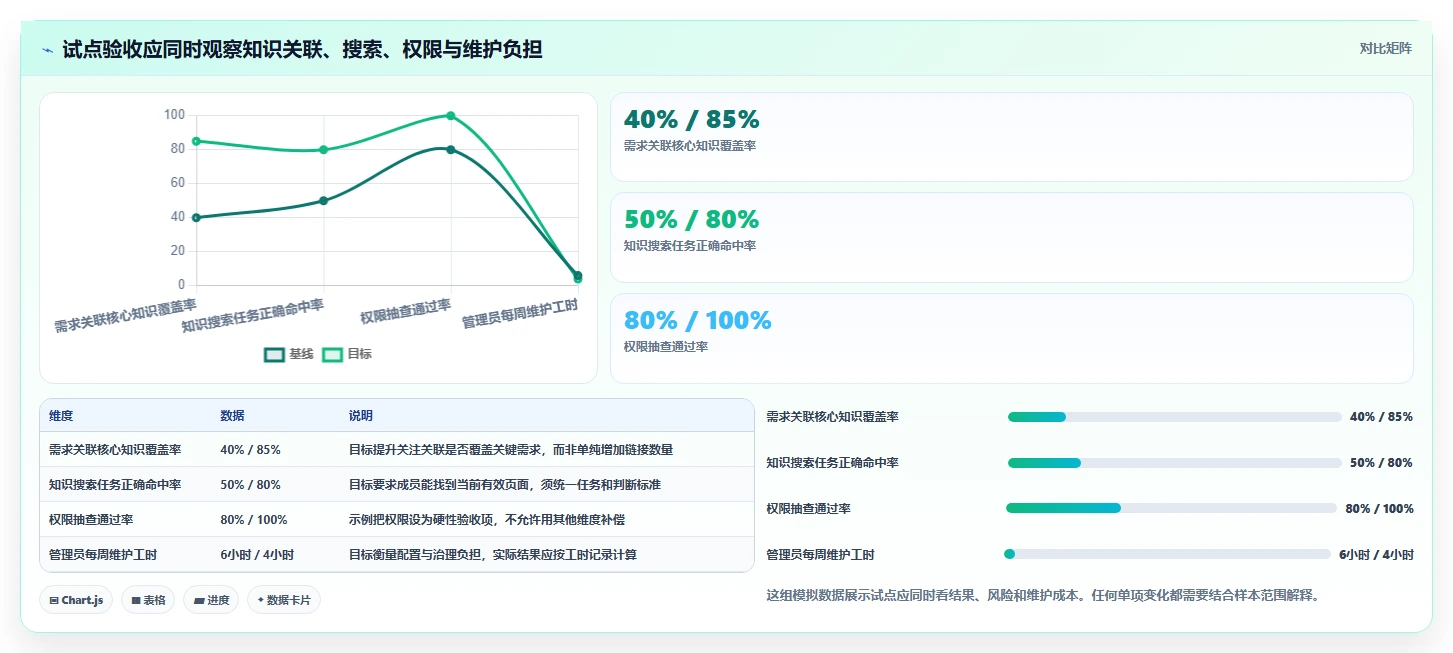
Task: Click the 管理员每周维护工时 chart axis label
Action: pos(520,314)
